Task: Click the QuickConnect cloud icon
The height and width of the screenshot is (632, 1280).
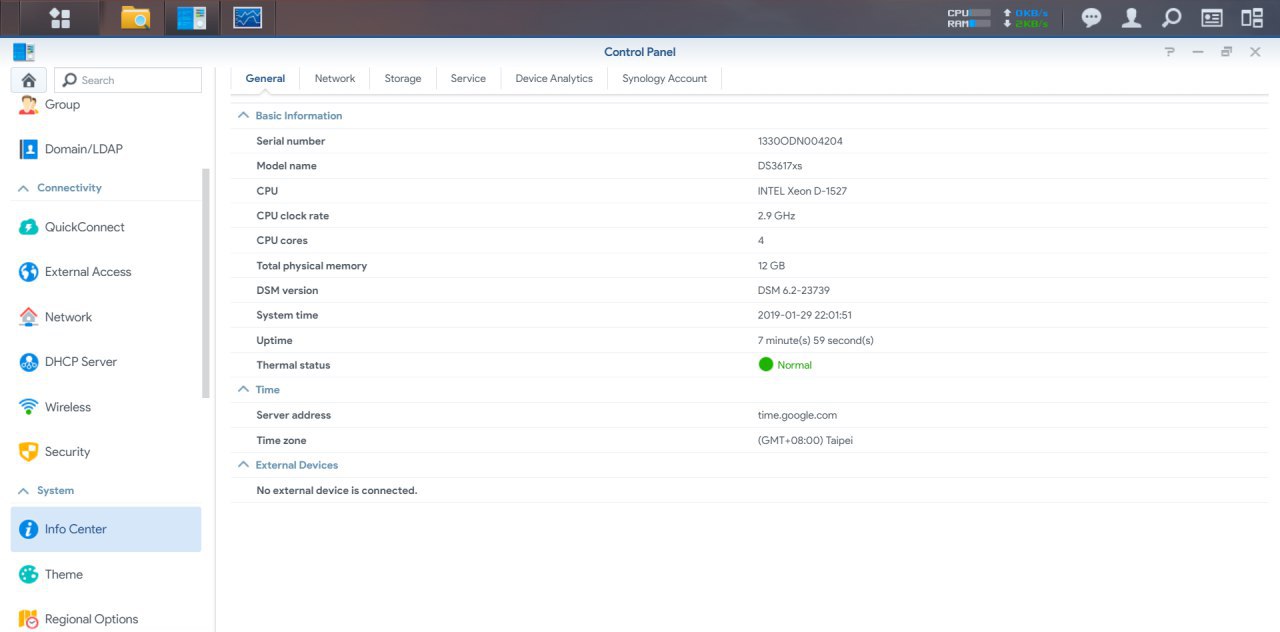Action: pos(28,227)
